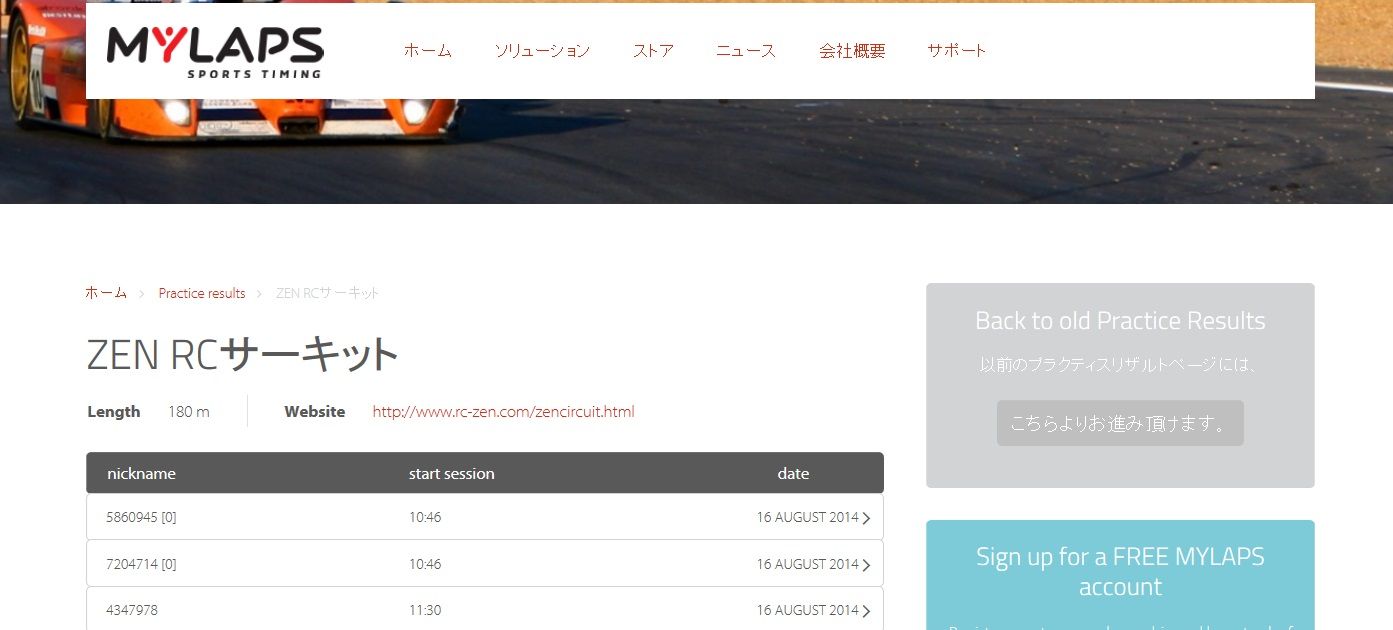Open the row for nickname 5860945 [0]

[x=485, y=517]
